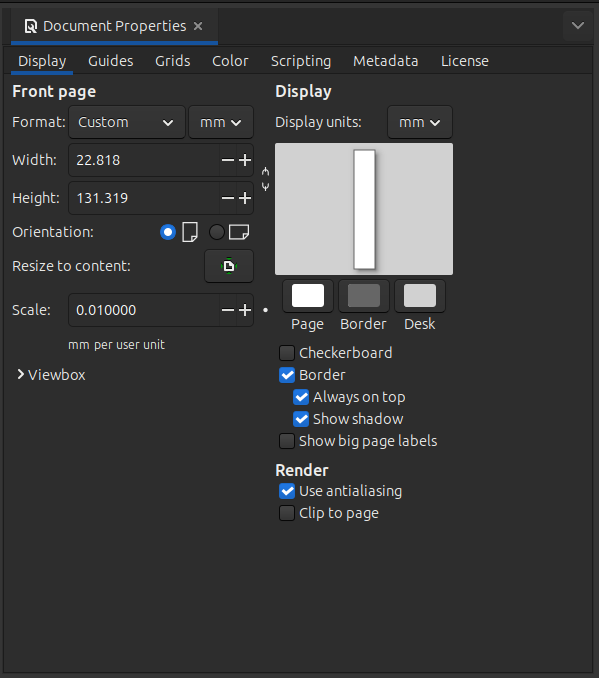Image resolution: width=599 pixels, height=678 pixels.
Task: Open the Metadata tab
Action: [386, 61]
